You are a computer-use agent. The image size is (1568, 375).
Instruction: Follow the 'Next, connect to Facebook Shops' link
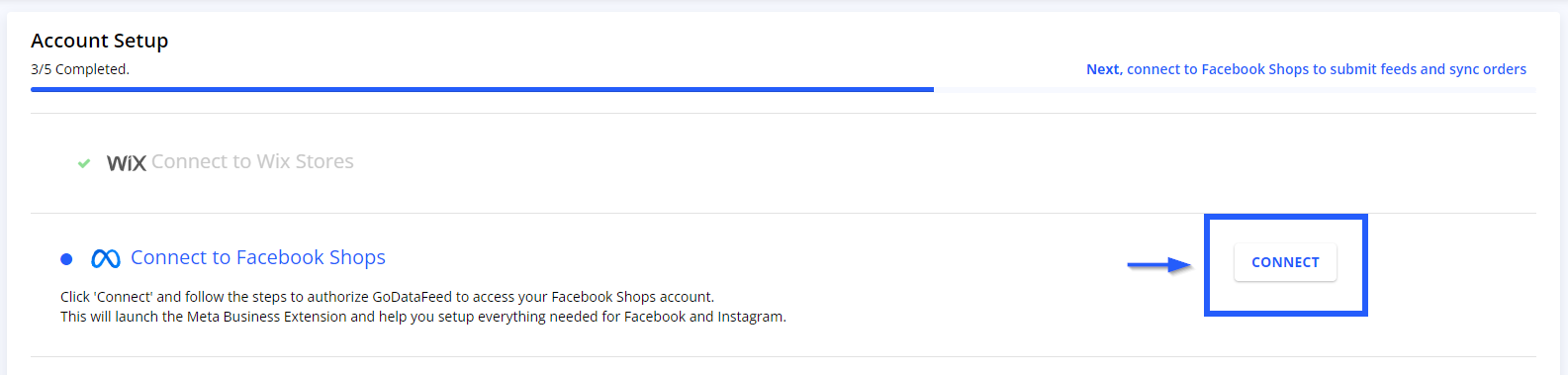tap(1306, 69)
